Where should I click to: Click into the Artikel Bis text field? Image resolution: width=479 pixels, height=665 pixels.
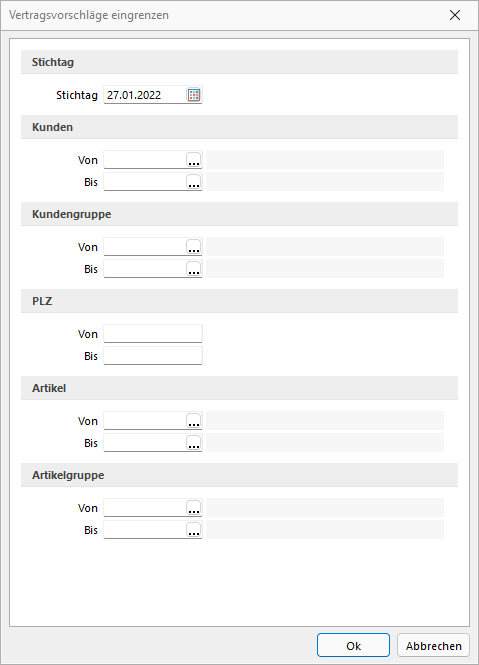[145, 443]
